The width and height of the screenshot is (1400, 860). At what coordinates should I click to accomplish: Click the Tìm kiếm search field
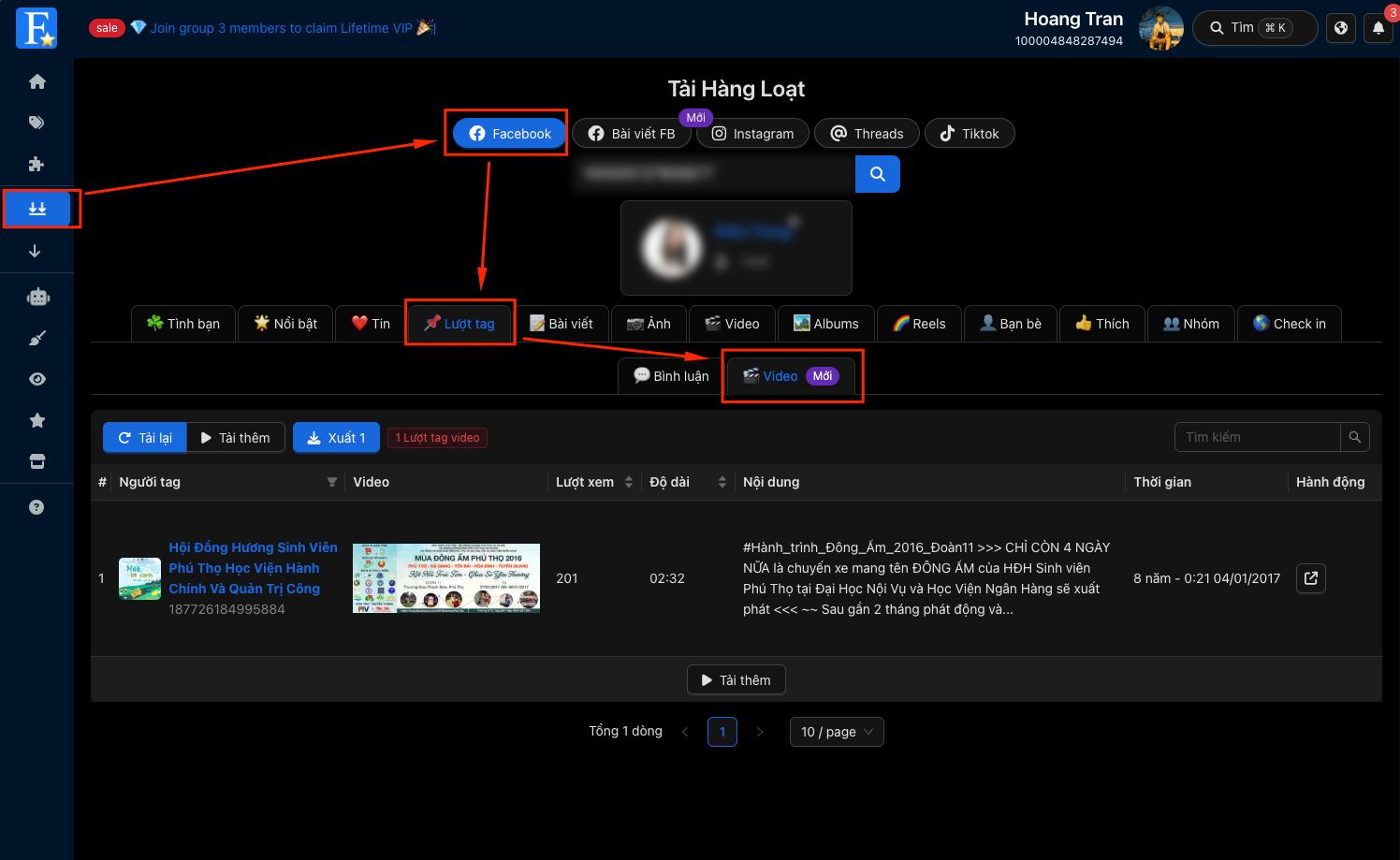pyautogui.click(x=1258, y=437)
